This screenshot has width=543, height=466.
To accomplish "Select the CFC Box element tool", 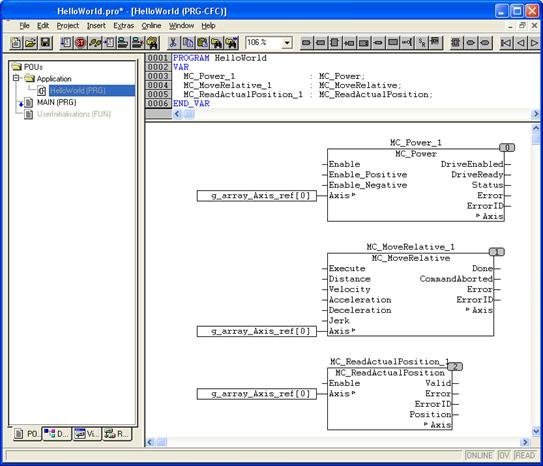I will [335, 43].
